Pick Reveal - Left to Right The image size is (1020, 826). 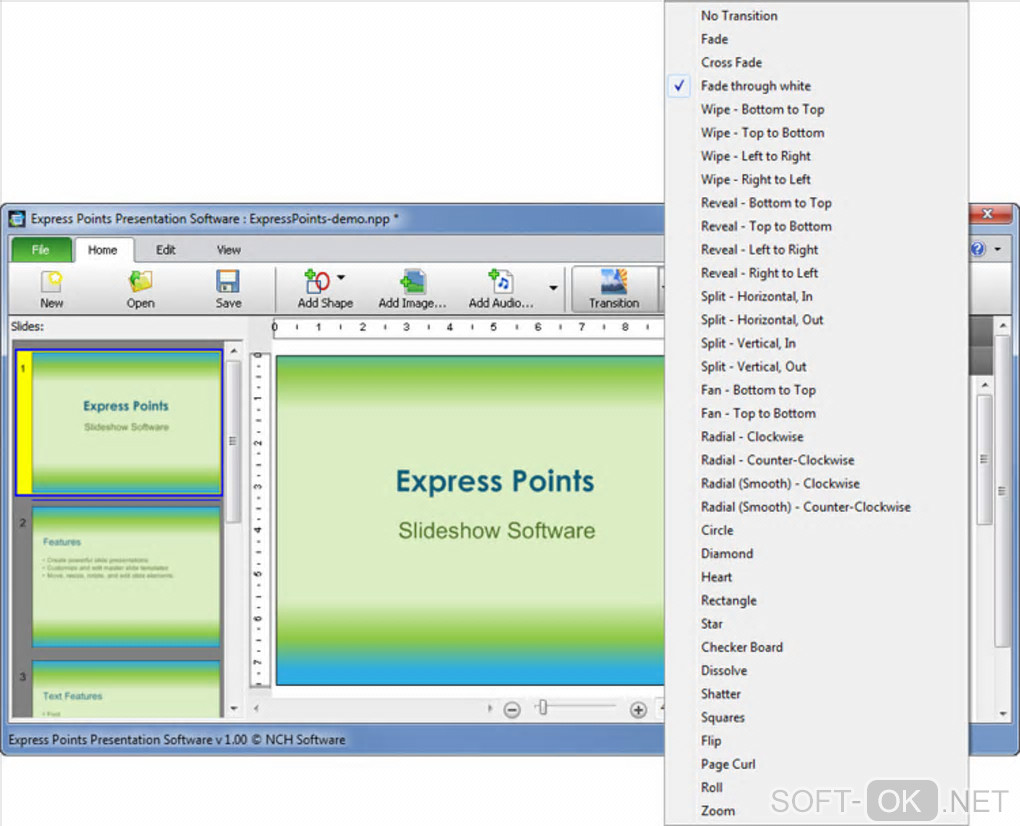tap(816, 250)
